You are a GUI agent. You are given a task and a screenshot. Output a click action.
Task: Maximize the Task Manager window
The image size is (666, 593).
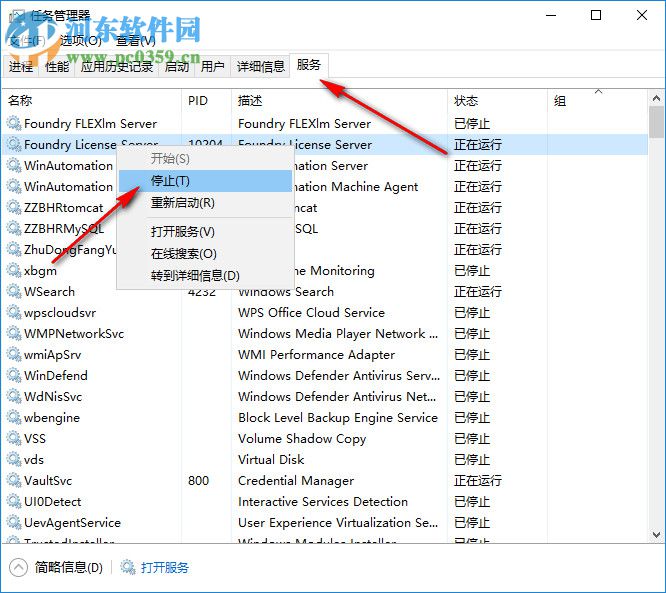[596, 15]
